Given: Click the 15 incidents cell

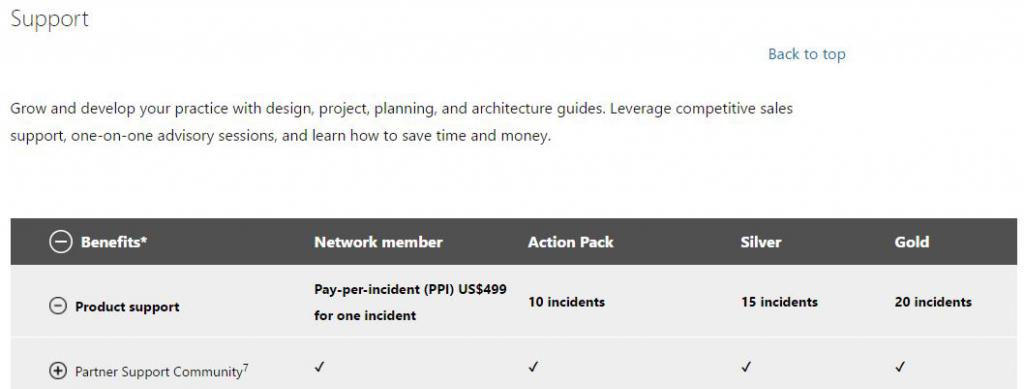Looking at the screenshot, I should pos(779,302).
